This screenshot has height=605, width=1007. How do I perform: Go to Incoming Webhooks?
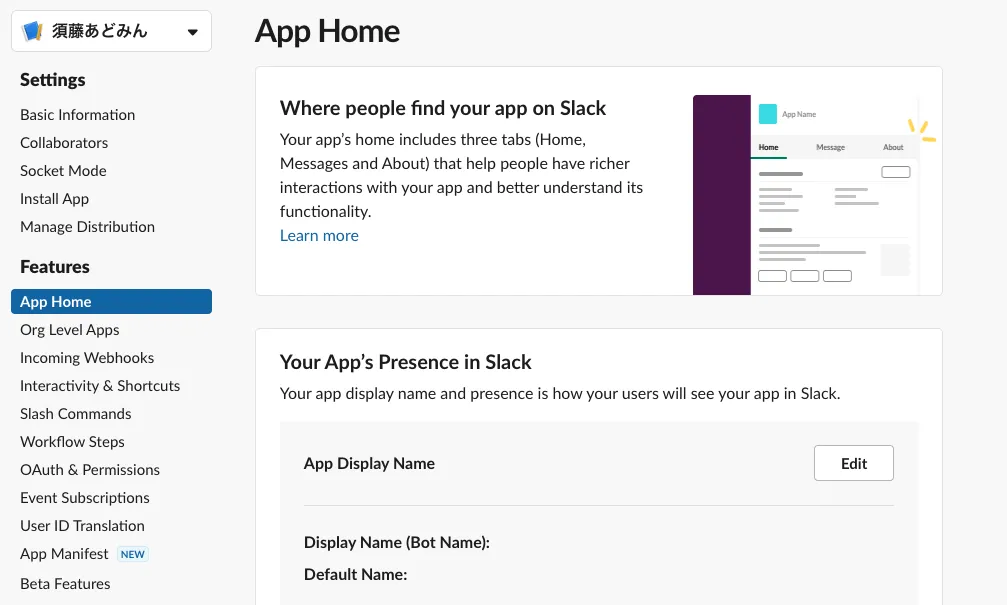coord(87,358)
